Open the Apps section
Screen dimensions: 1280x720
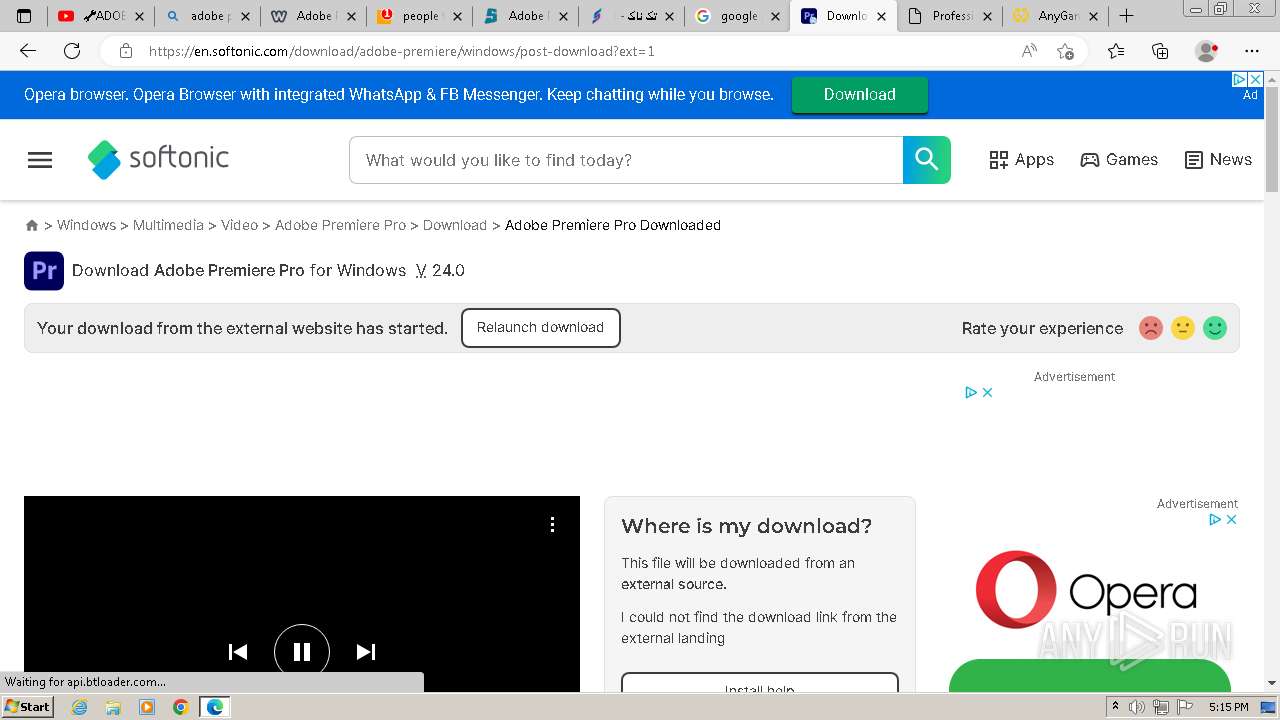[1021, 160]
